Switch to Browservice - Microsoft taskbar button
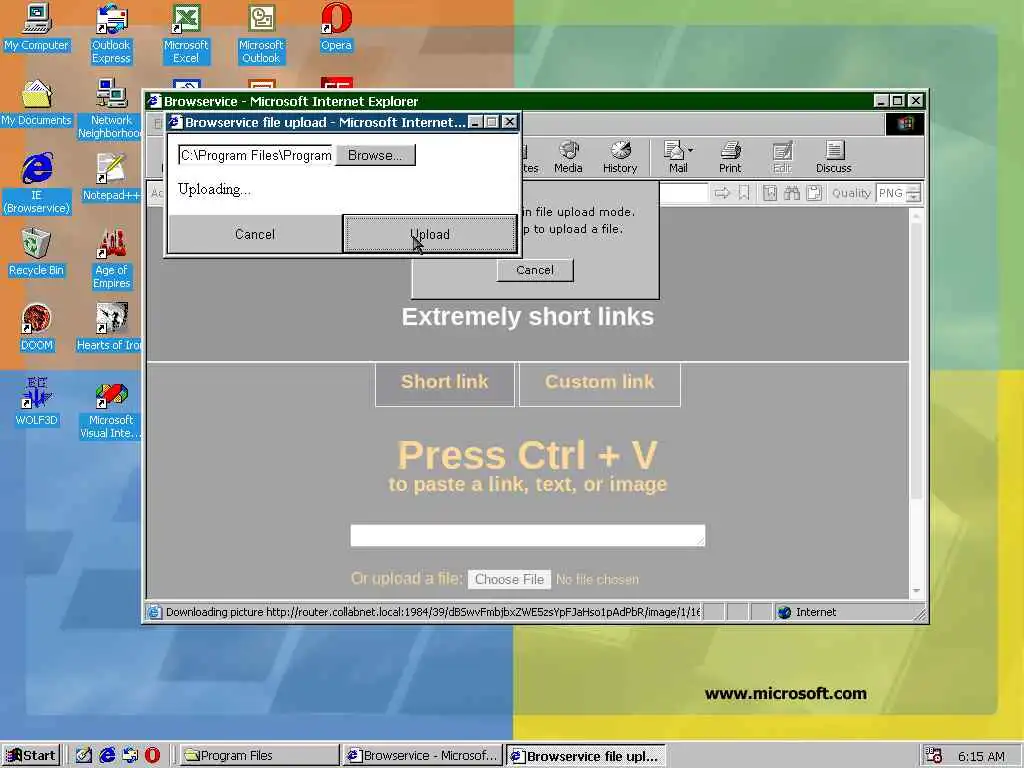The image size is (1024, 768). pos(423,756)
